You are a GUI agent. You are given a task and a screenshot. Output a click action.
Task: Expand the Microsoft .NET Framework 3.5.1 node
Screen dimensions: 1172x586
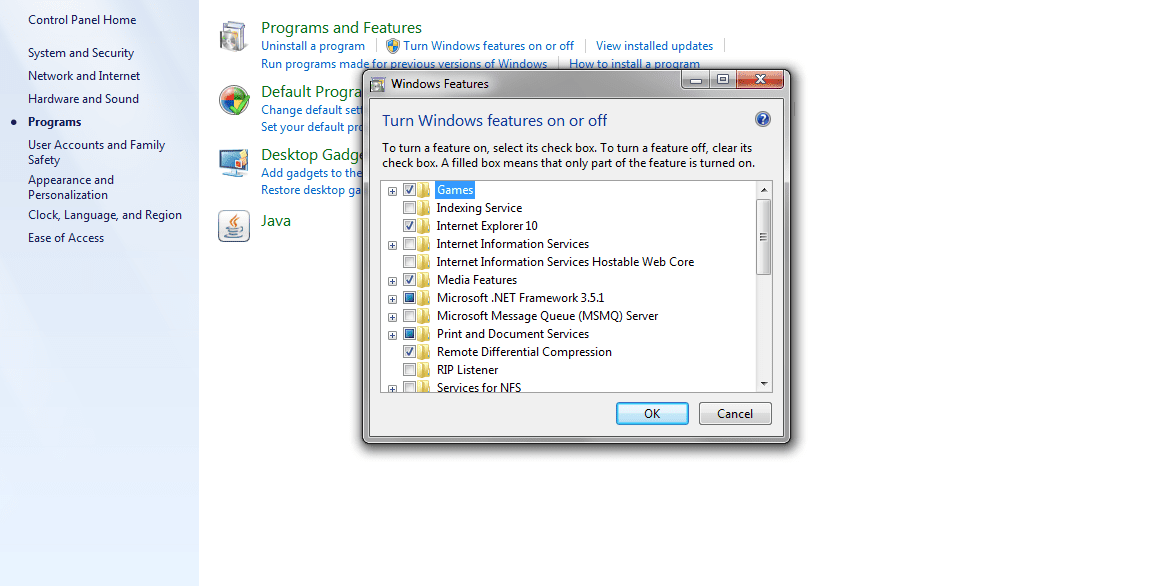392,298
